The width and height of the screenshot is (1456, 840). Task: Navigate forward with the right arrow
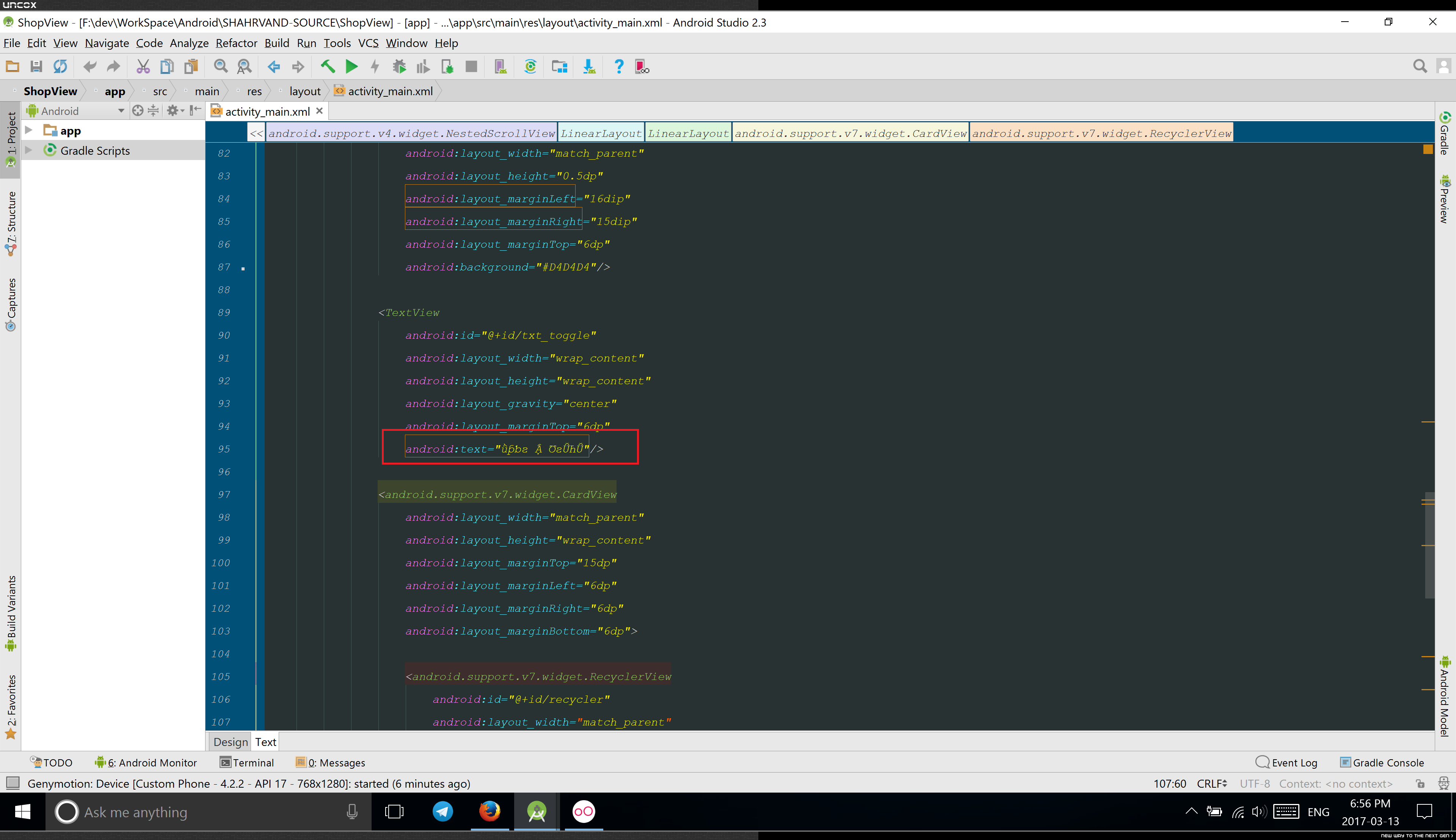tap(298, 66)
